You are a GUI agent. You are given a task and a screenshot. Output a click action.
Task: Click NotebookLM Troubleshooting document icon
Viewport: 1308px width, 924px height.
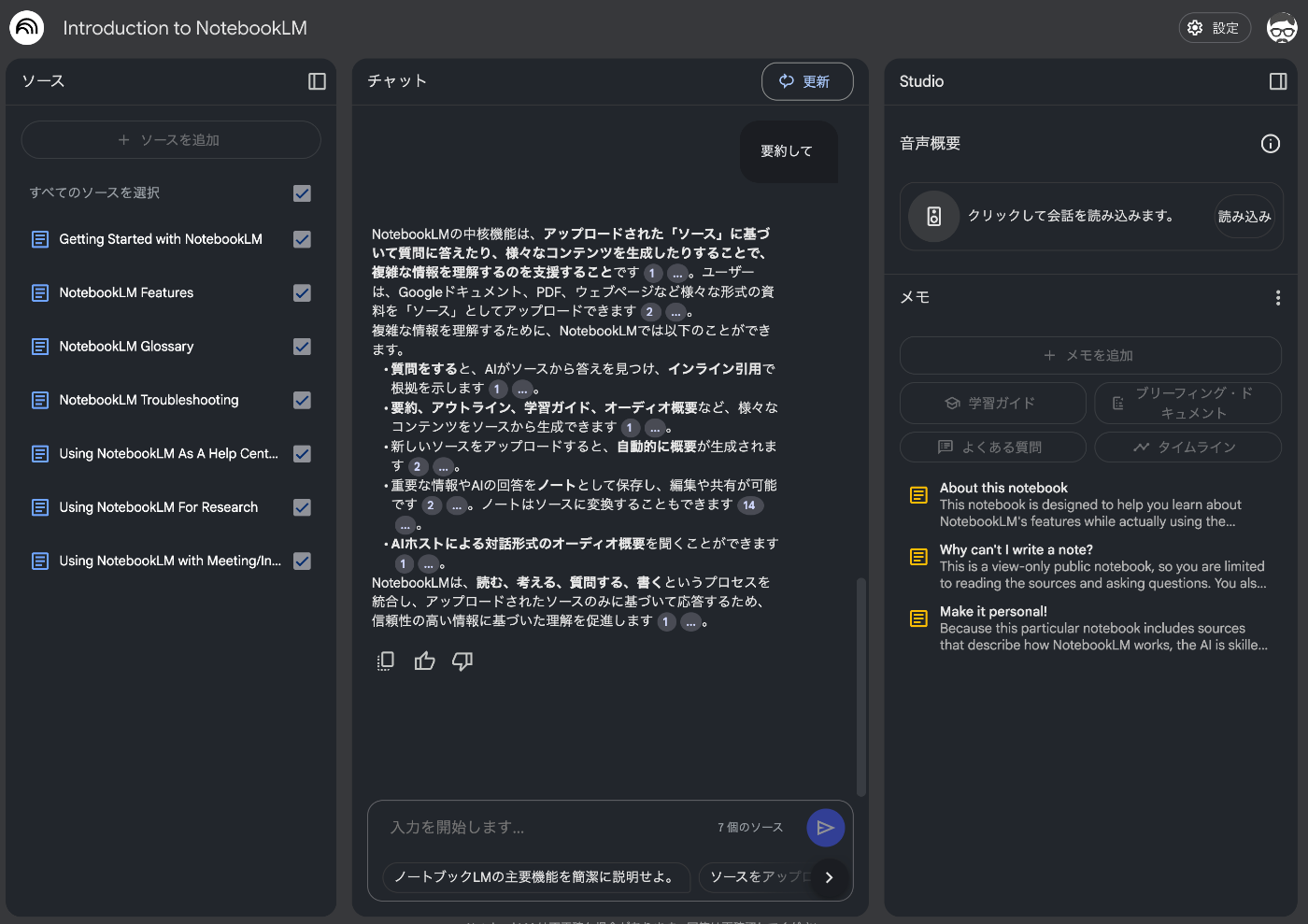[40, 400]
